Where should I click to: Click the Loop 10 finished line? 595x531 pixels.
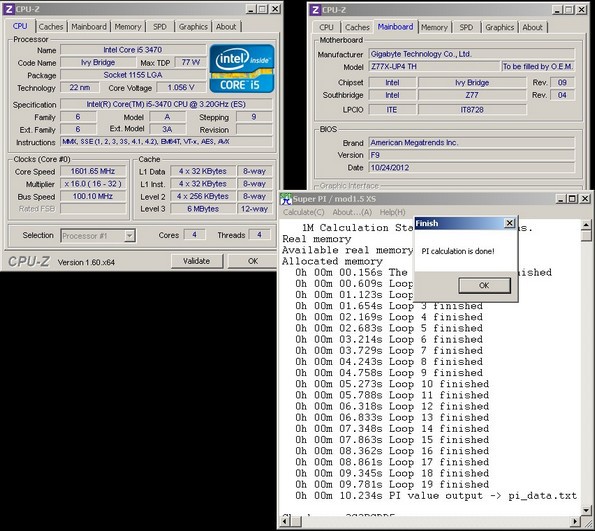(x=392, y=384)
